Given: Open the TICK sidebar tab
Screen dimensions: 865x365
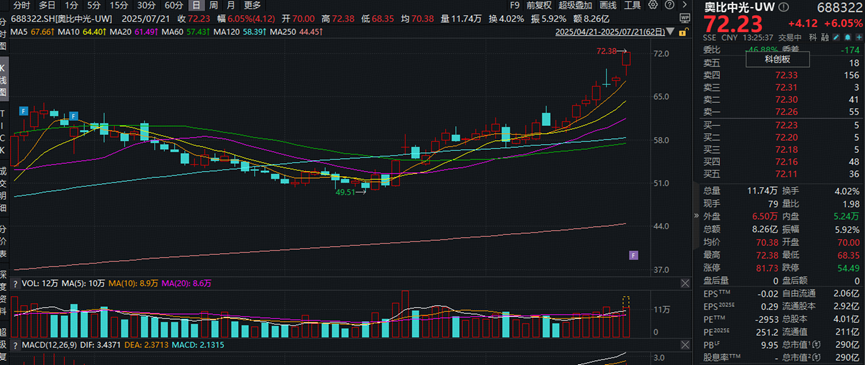Looking at the screenshot, I should tap(4, 131).
